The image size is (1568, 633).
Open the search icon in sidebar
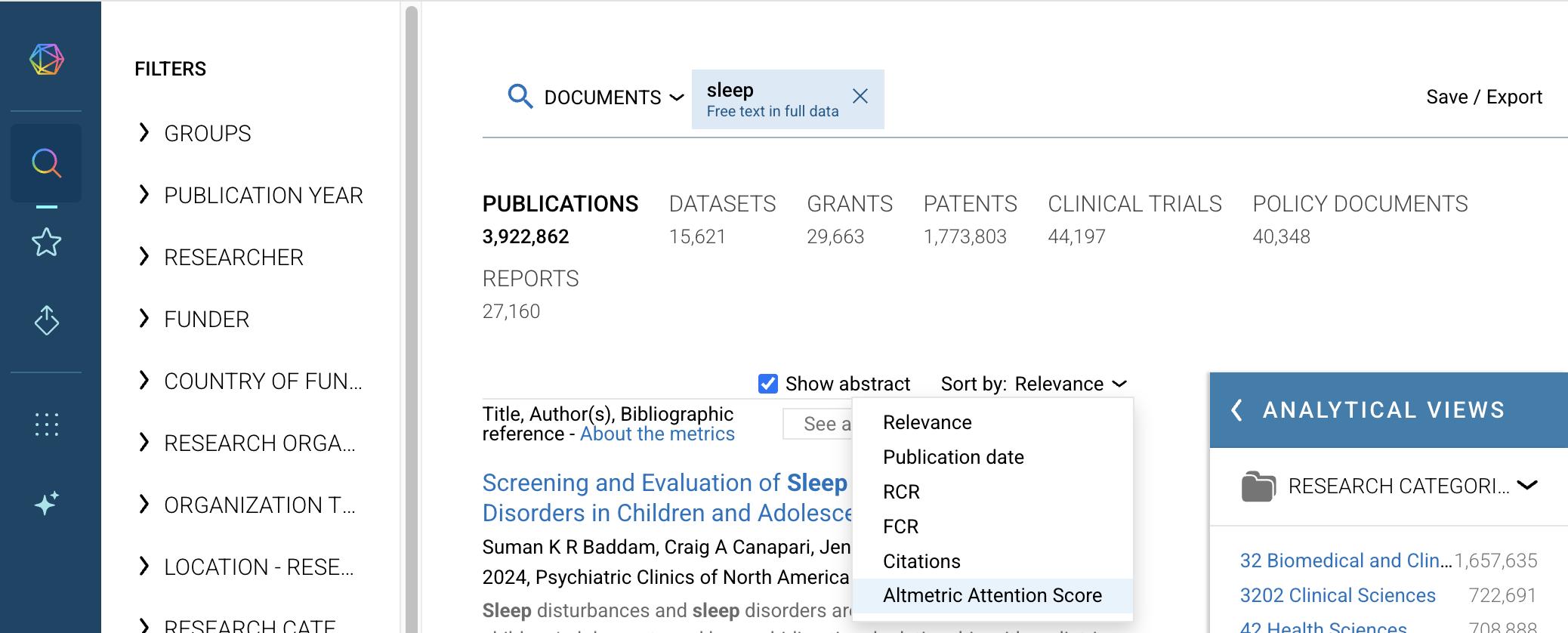47,163
